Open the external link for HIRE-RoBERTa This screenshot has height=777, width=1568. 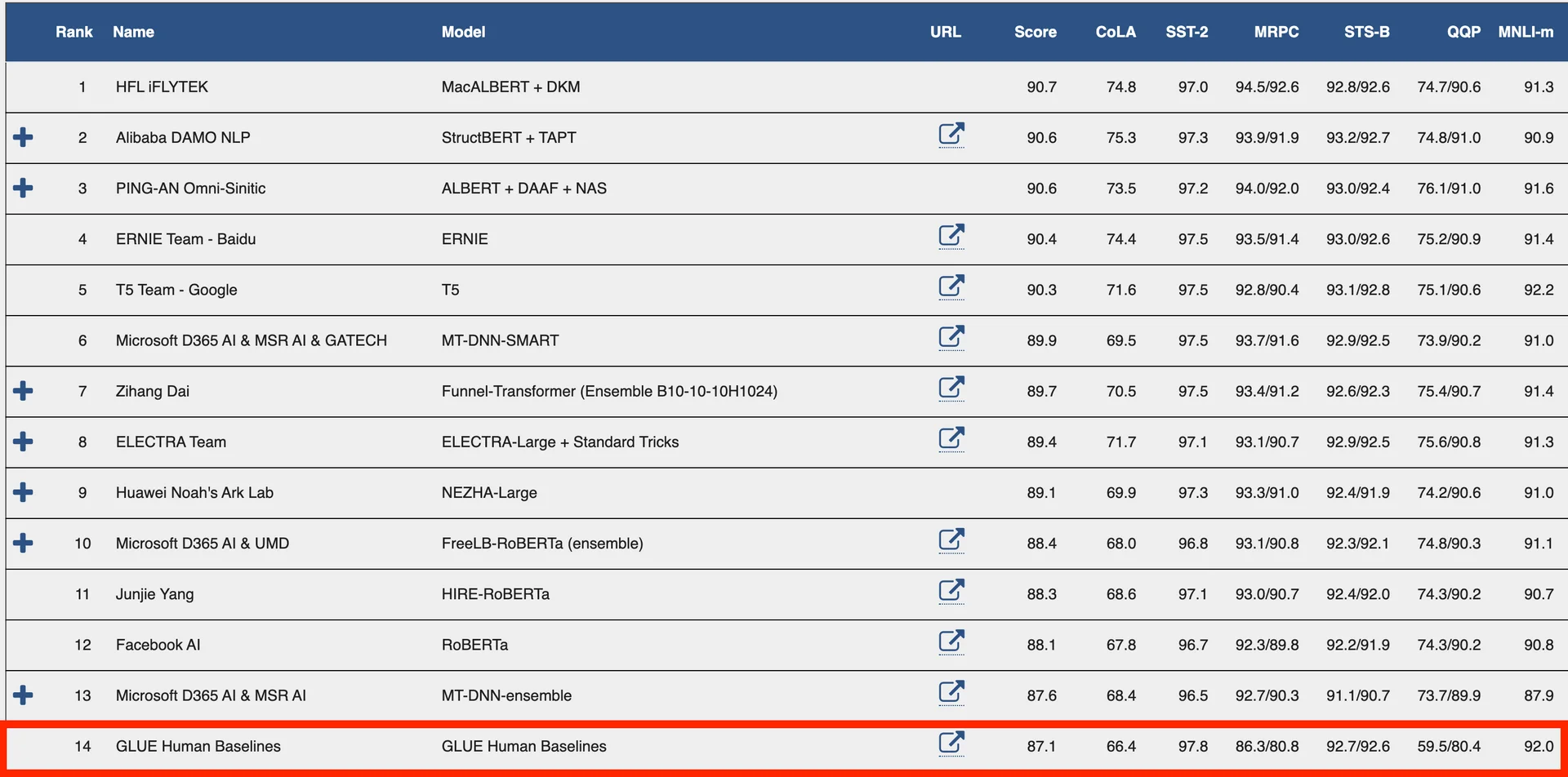point(951,591)
